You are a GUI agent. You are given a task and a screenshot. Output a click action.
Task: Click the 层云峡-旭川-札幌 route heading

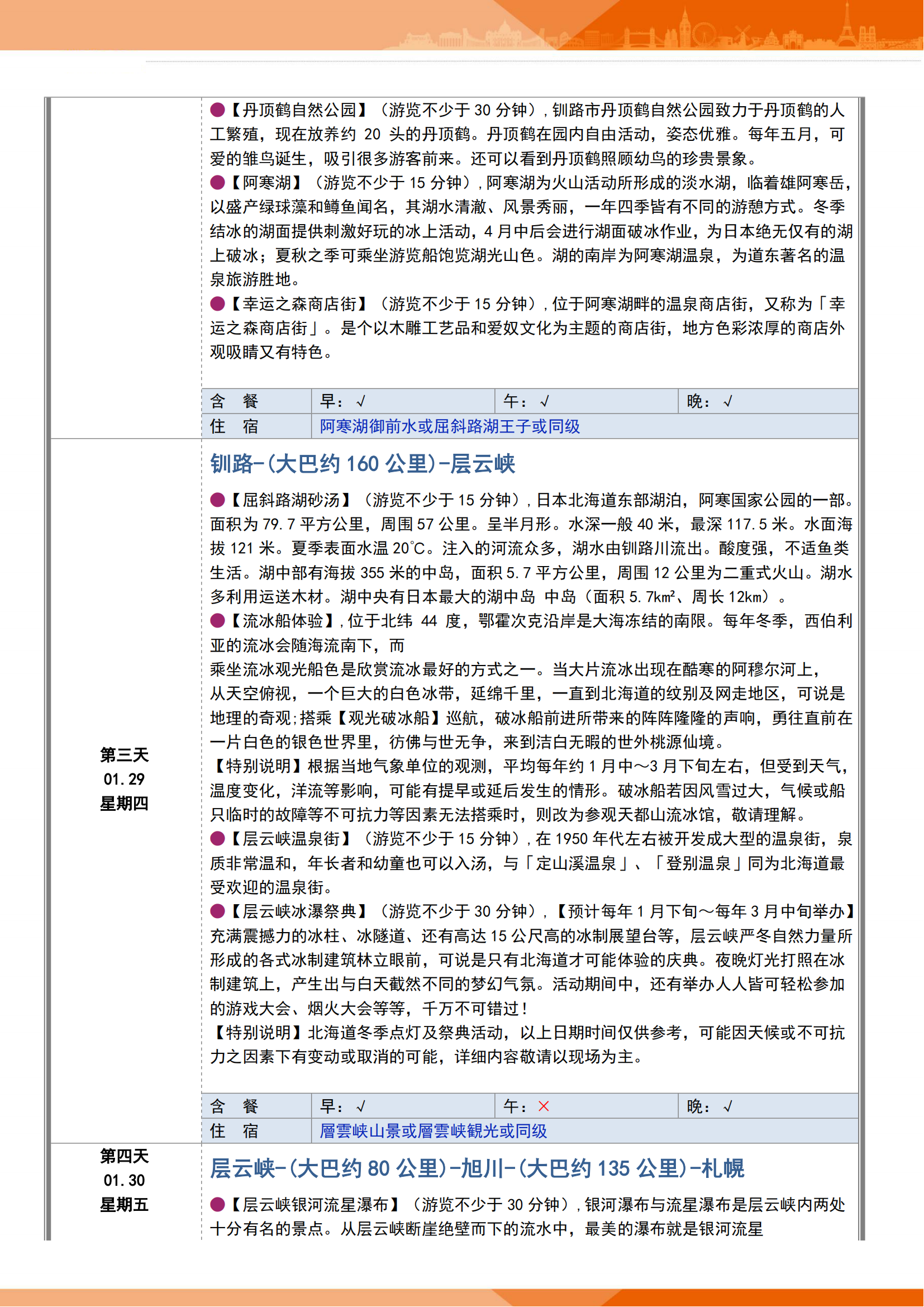(477, 1168)
